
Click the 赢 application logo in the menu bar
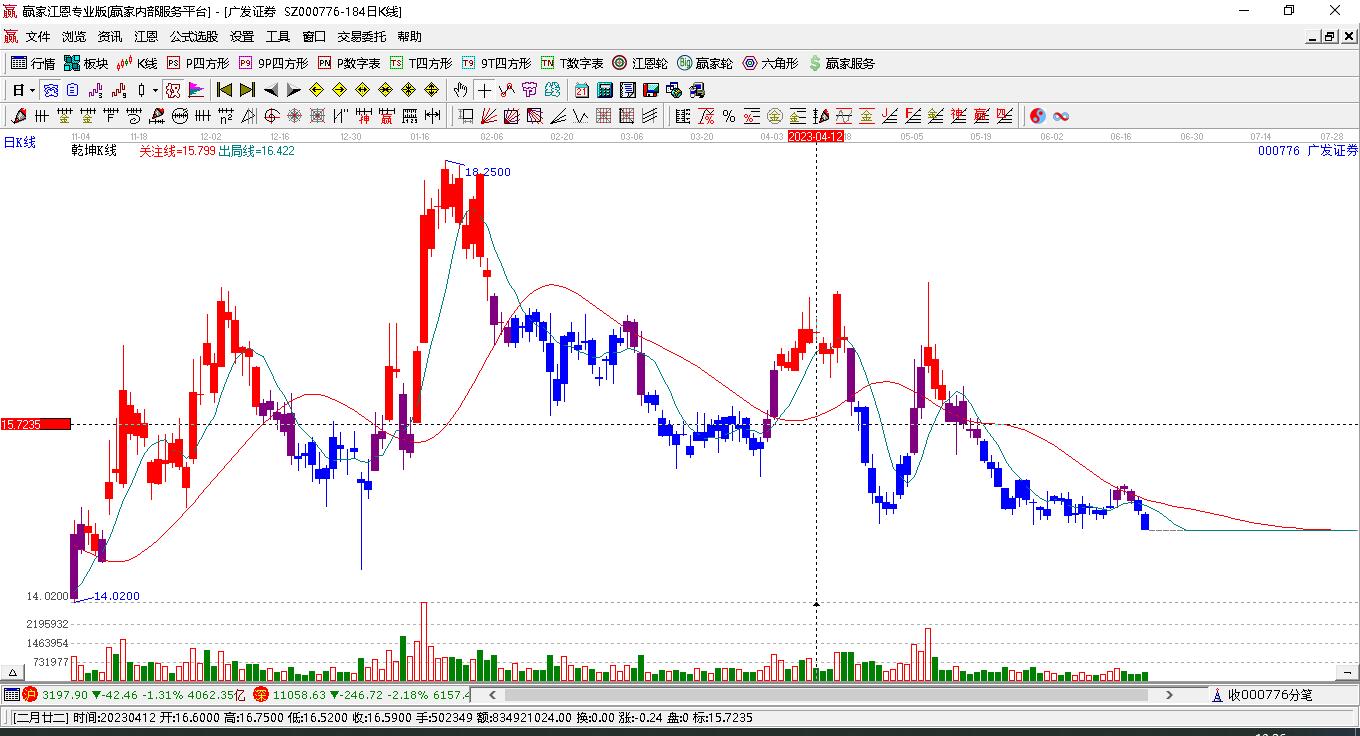[x=10, y=37]
